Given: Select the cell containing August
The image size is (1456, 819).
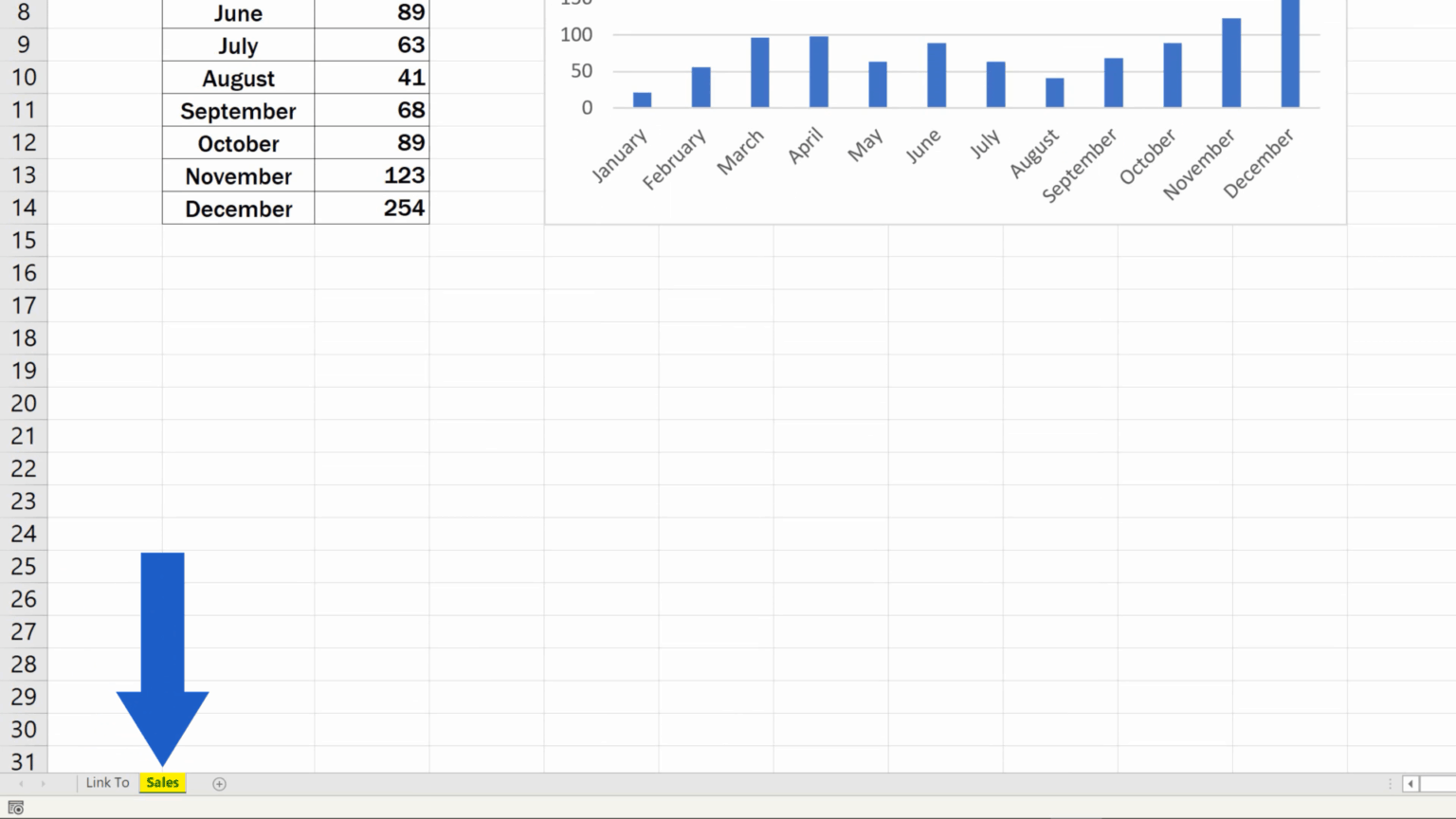Looking at the screenshot, I should (x=237, y=78).
